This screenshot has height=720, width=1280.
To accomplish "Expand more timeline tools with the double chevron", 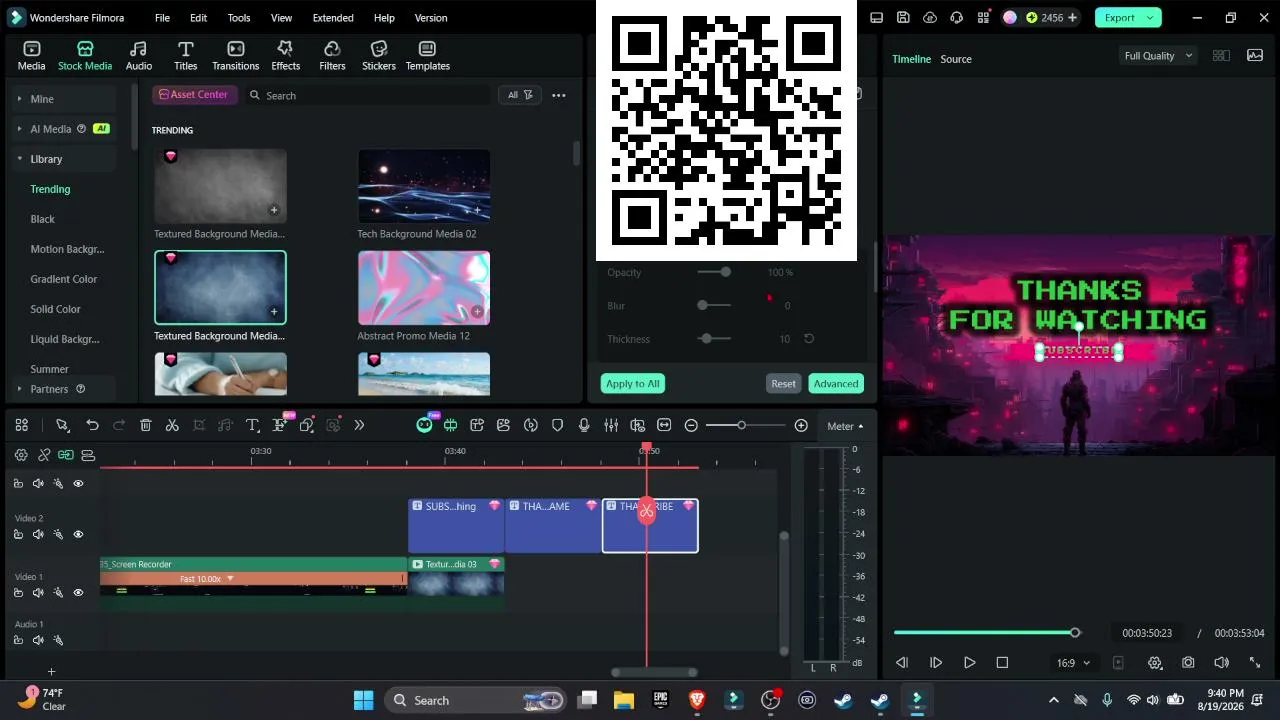I will 359,425.
